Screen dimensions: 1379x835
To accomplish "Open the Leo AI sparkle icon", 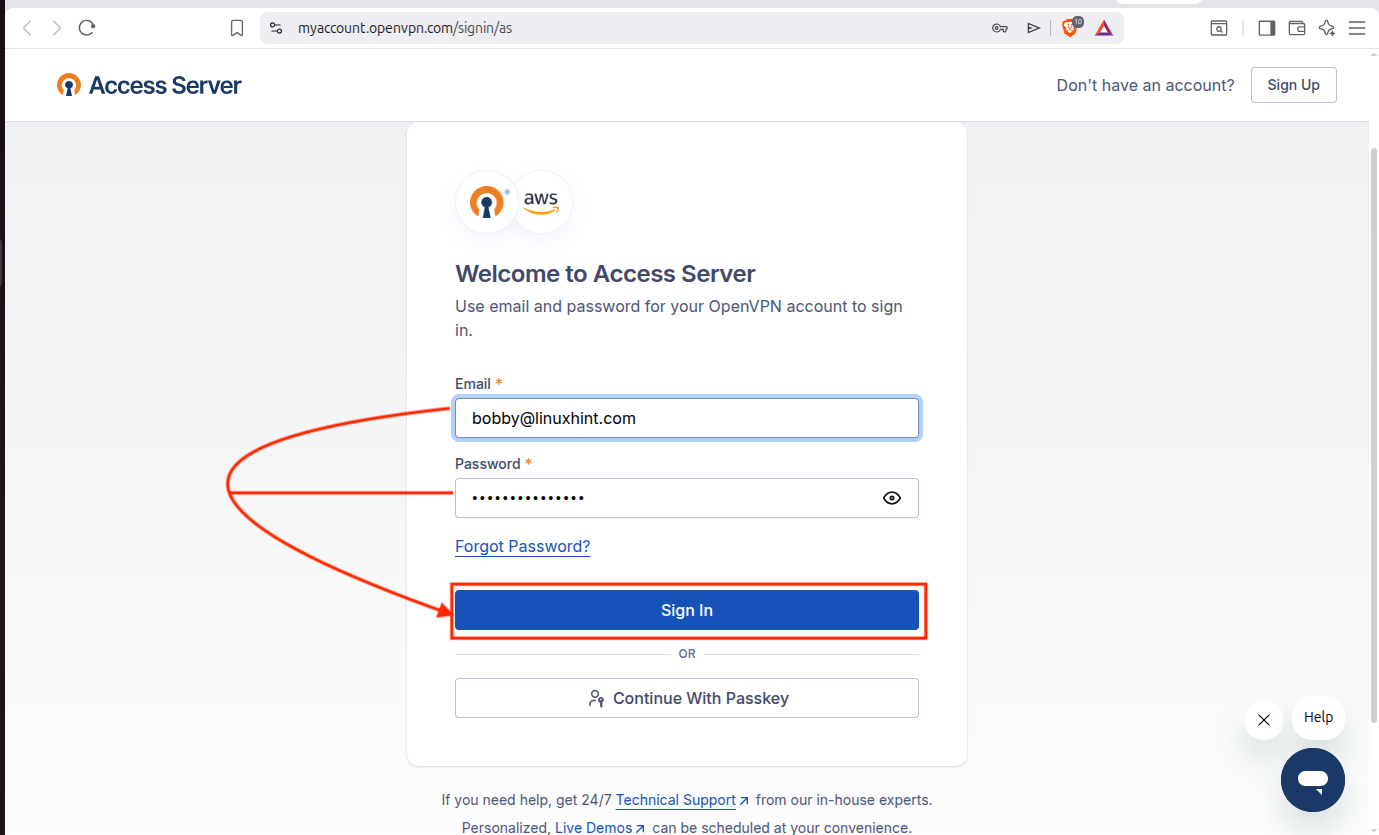I will tap(1327, 28).
